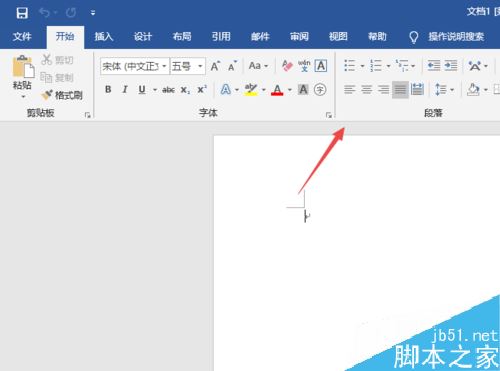
Task: Switch to the 引用 tab
Action: pyautogui.click(x=221, y=36)
